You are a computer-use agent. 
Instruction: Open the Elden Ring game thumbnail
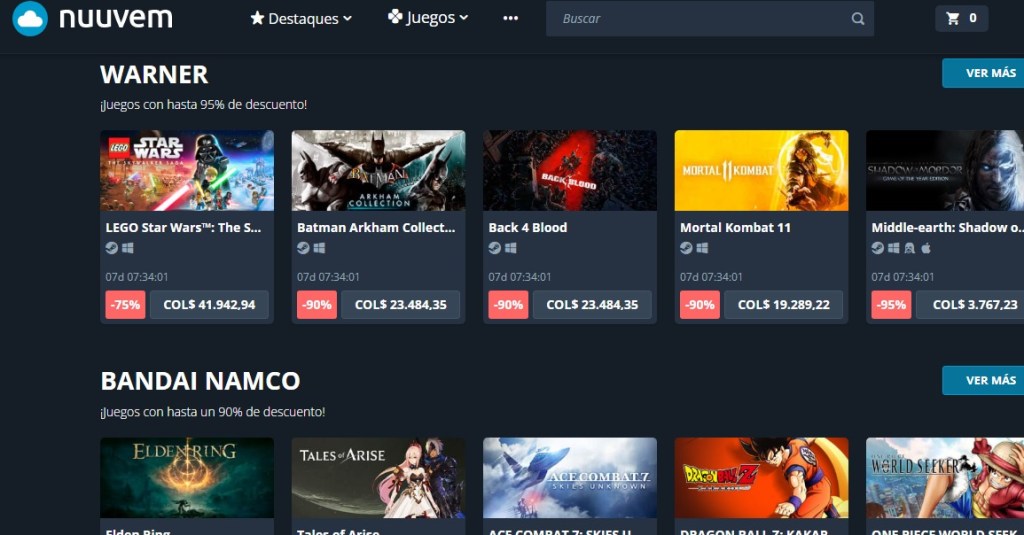click(x=187, y=476)
